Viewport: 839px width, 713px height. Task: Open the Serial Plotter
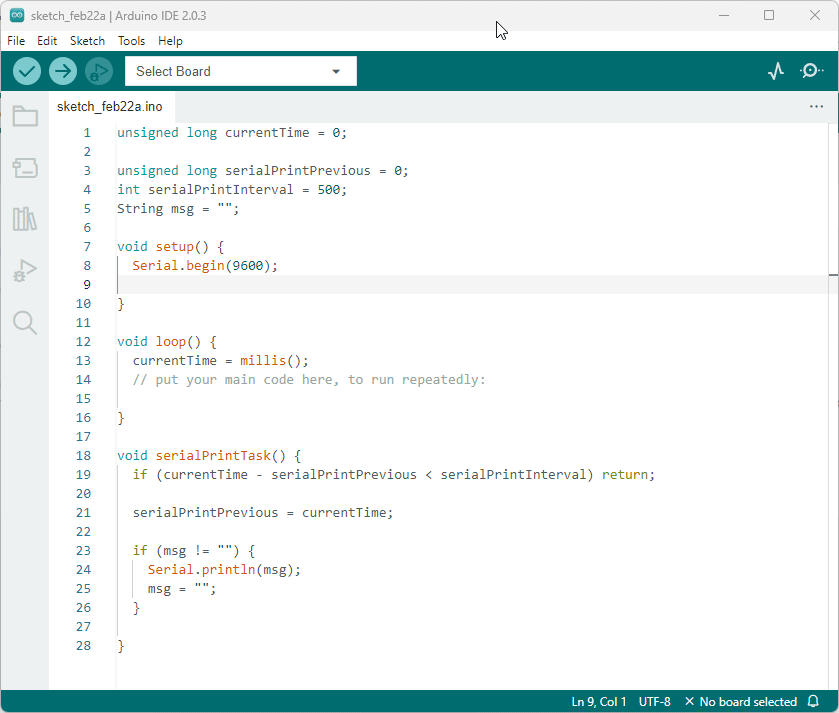pos(776,71)
